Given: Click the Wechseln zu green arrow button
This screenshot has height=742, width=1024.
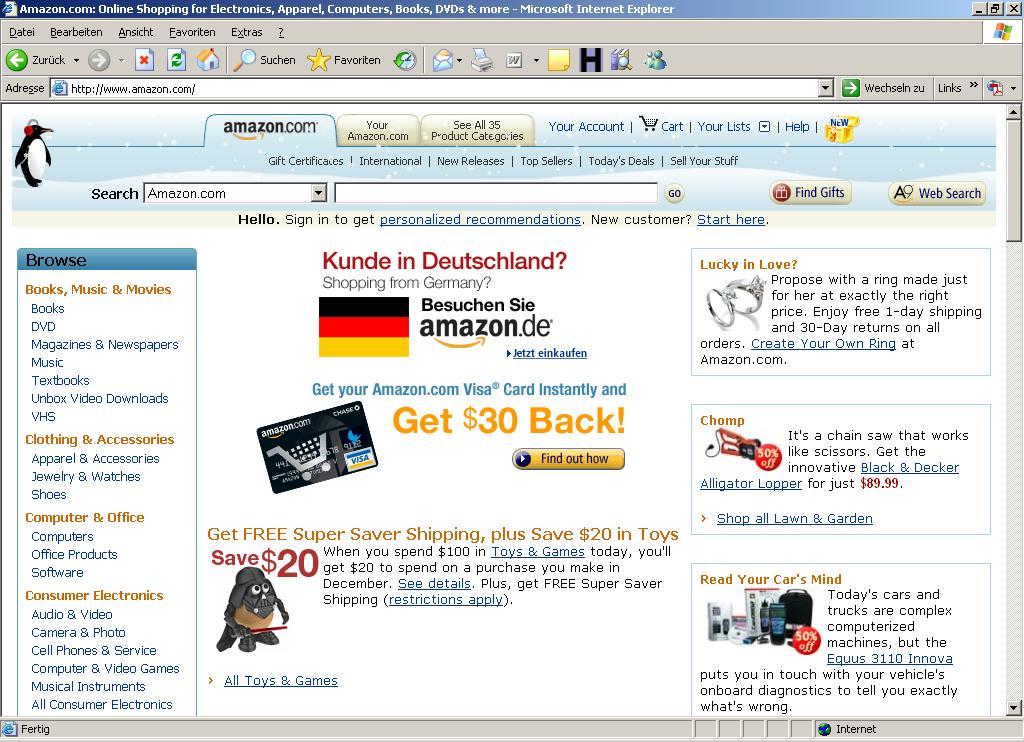Looking at the screenshot, I should tap(850, 88).
